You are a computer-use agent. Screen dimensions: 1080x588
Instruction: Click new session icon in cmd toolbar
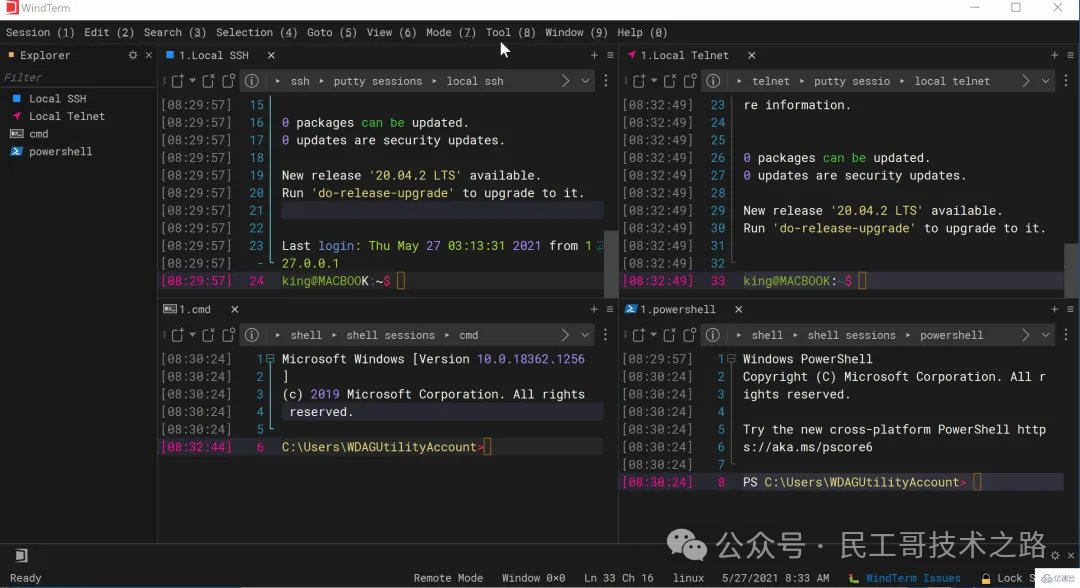pyautogui.click(x=178, y=335)
